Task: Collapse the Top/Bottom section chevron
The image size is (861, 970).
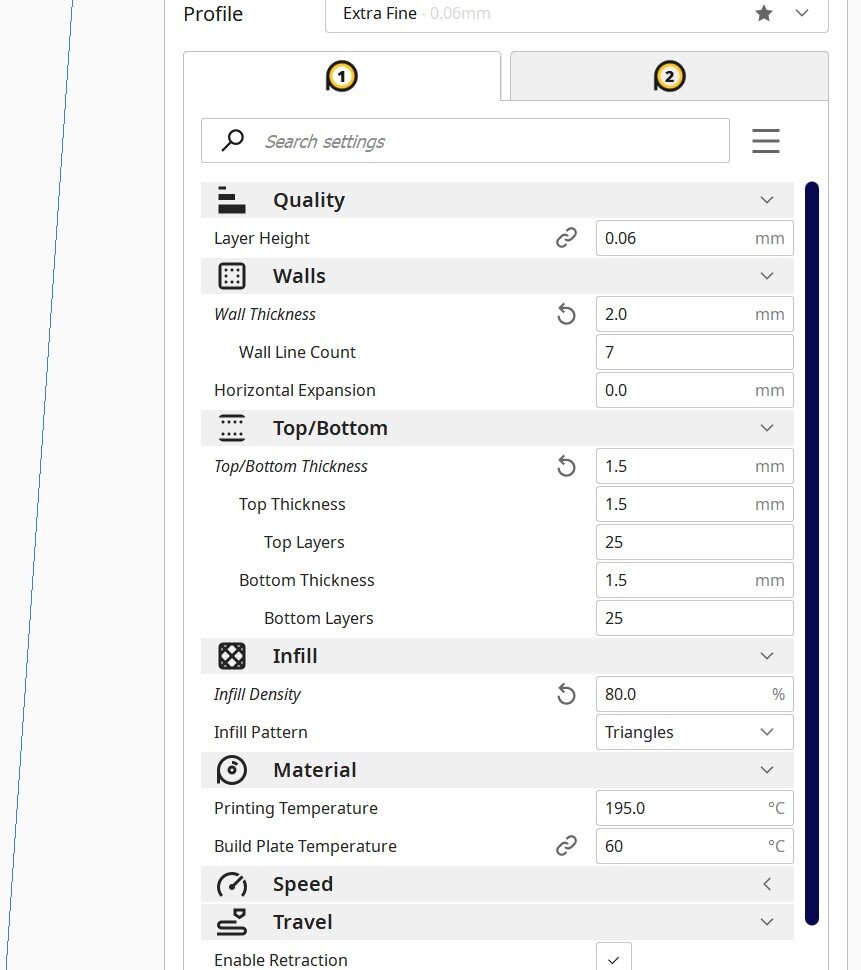Action: [x=767, y=428]
